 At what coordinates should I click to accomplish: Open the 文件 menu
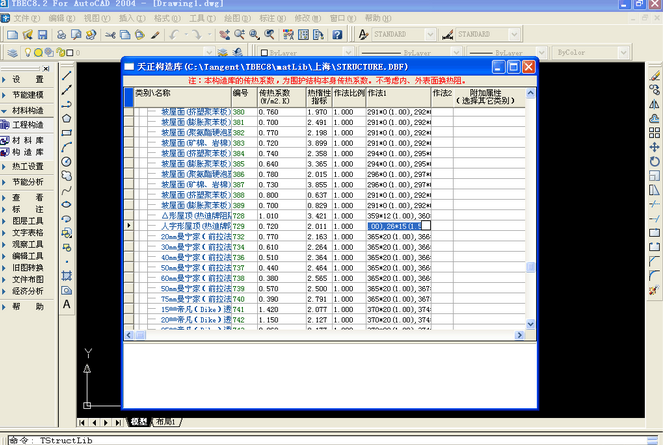[26, 18]
